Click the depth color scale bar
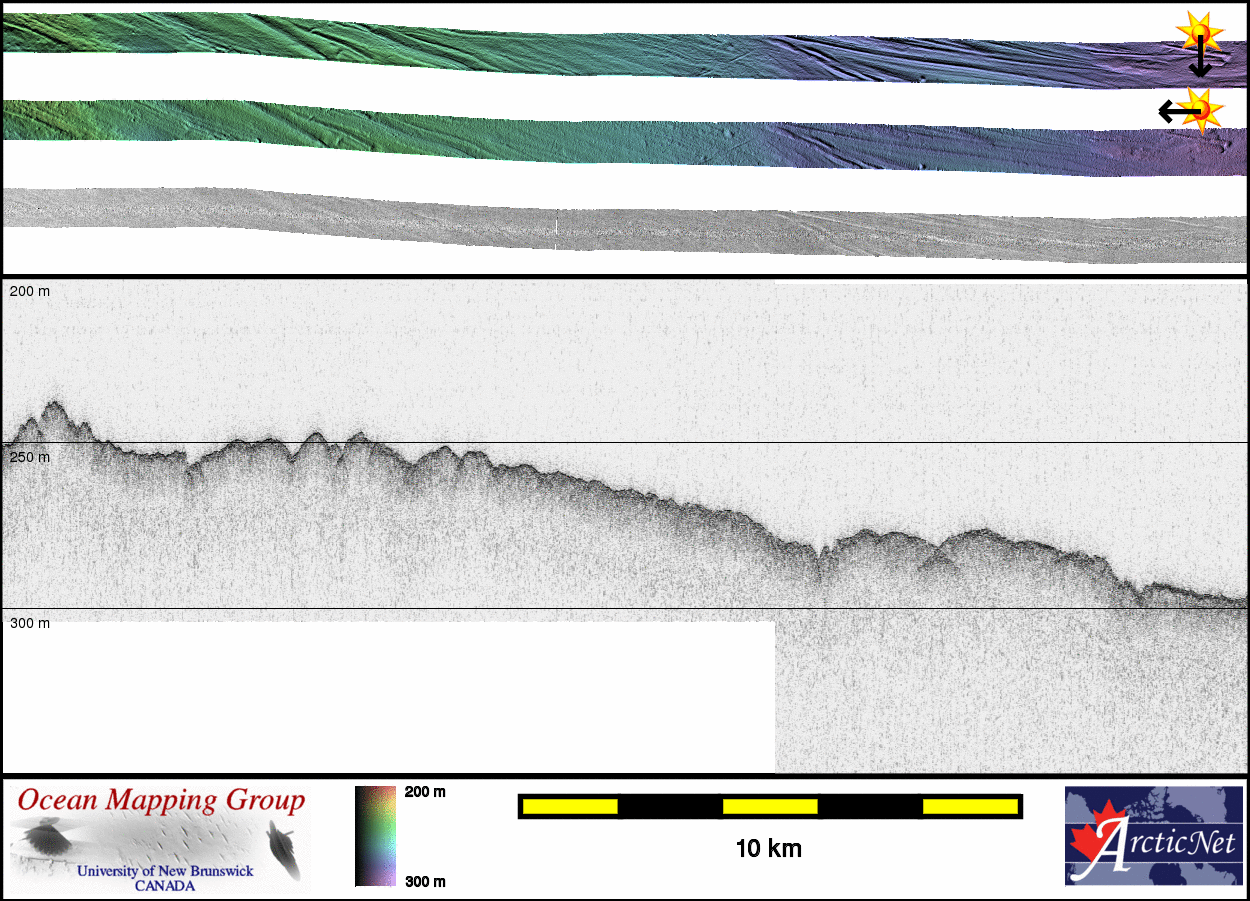This screenshot has width=1250, height=901. coord(375,836)
